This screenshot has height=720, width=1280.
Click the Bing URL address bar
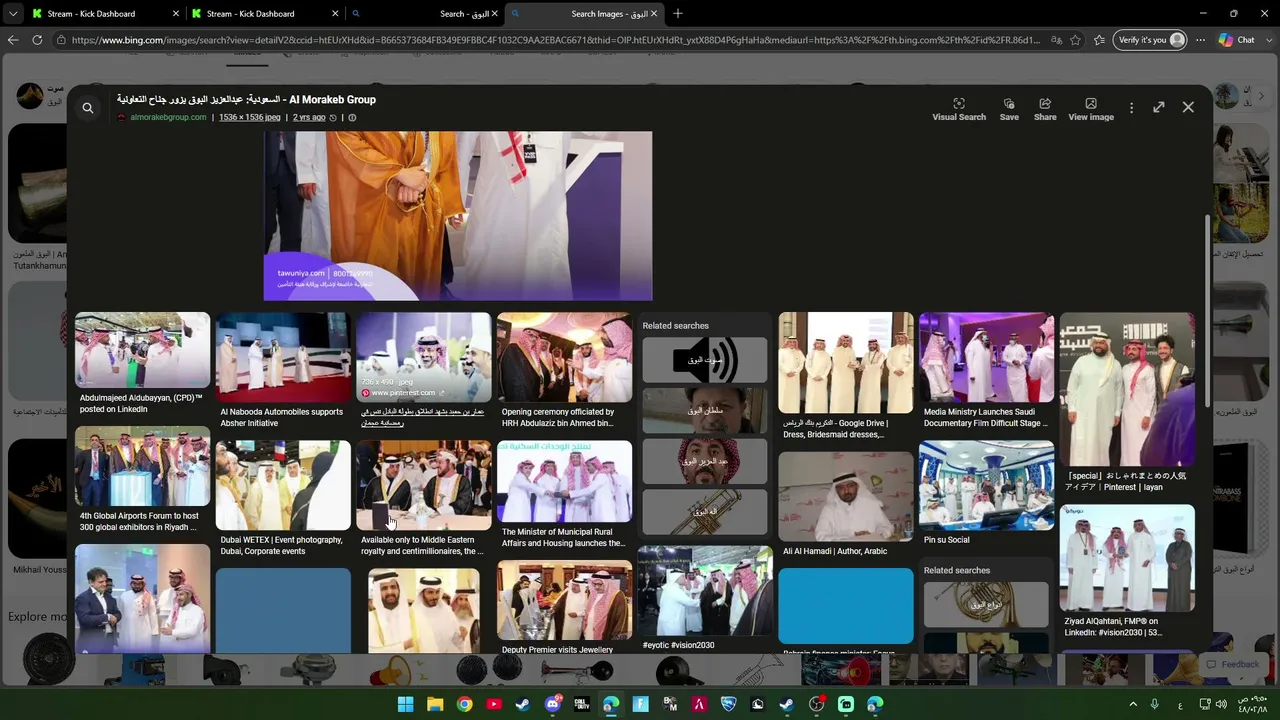point(555,40)
